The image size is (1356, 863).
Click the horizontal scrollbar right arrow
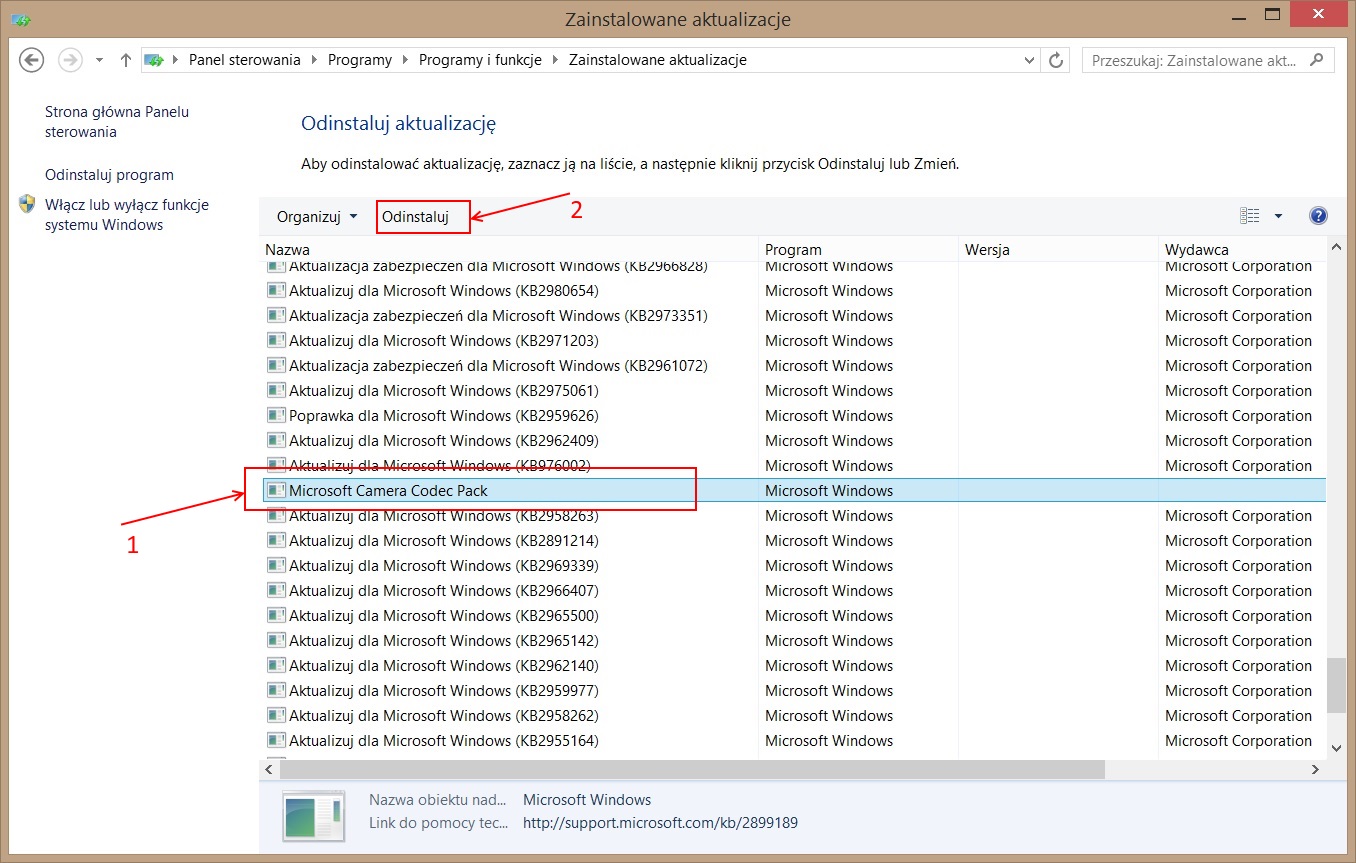coord(1315,769)
